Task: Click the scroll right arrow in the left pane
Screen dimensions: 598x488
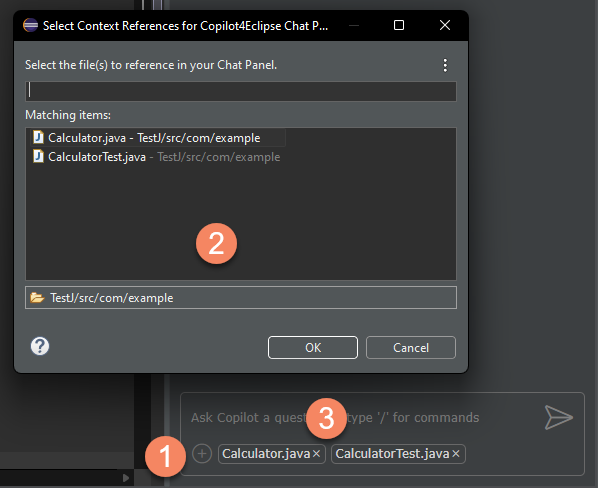Action: tap(125, 478)
